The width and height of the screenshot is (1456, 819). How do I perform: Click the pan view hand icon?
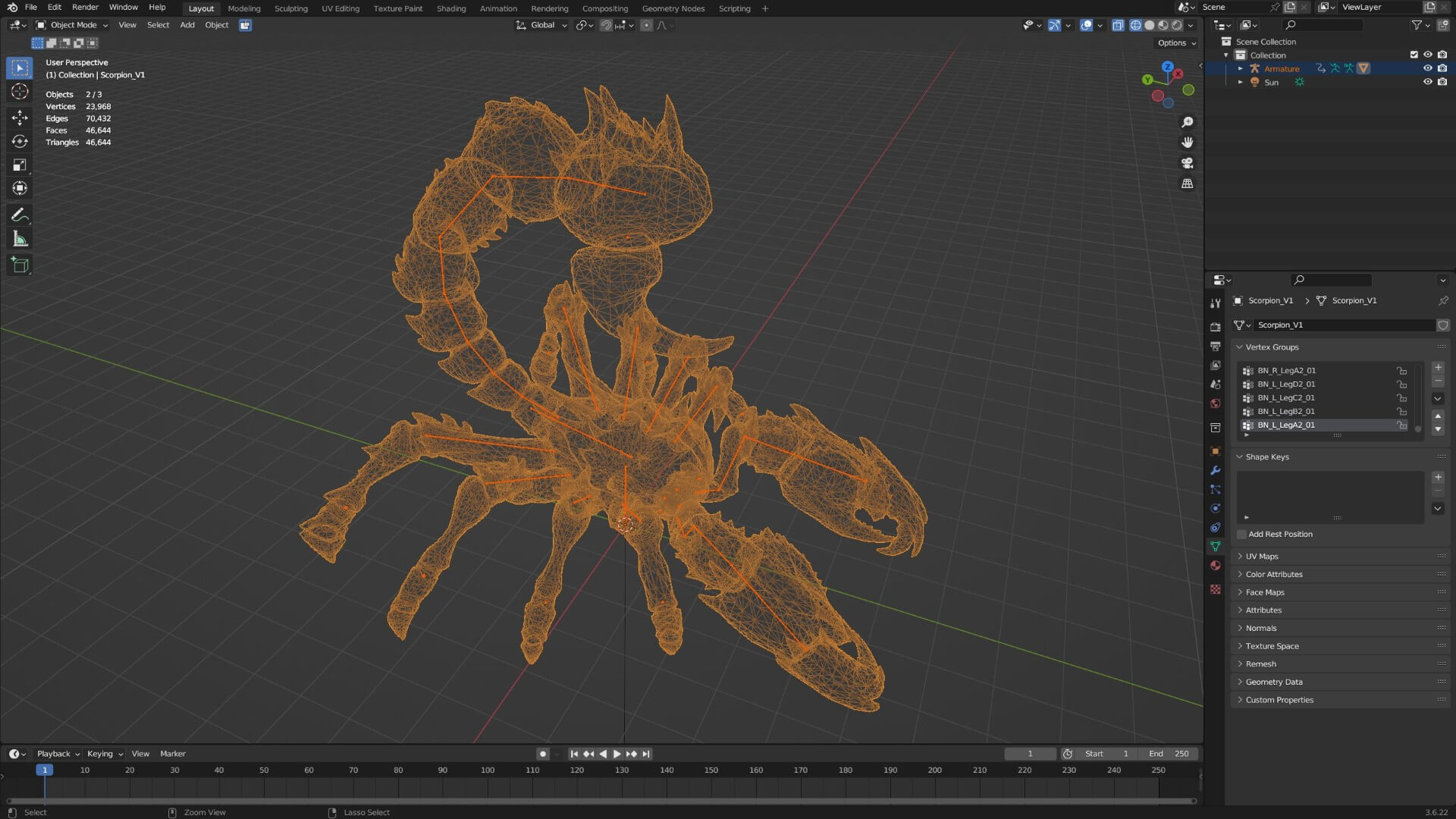click(x=1188, y=143)
